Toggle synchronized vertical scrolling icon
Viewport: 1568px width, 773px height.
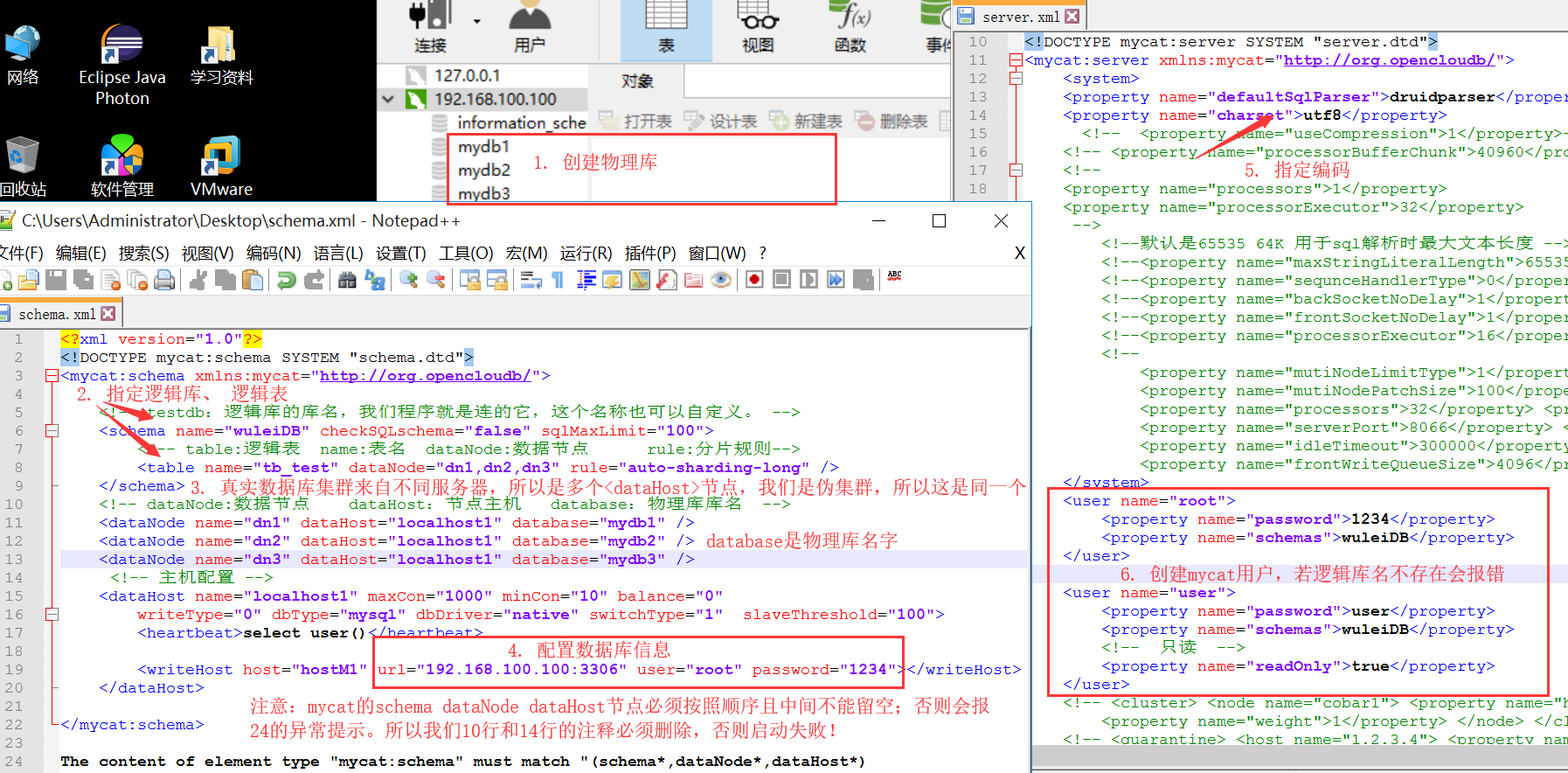point(470,280)
